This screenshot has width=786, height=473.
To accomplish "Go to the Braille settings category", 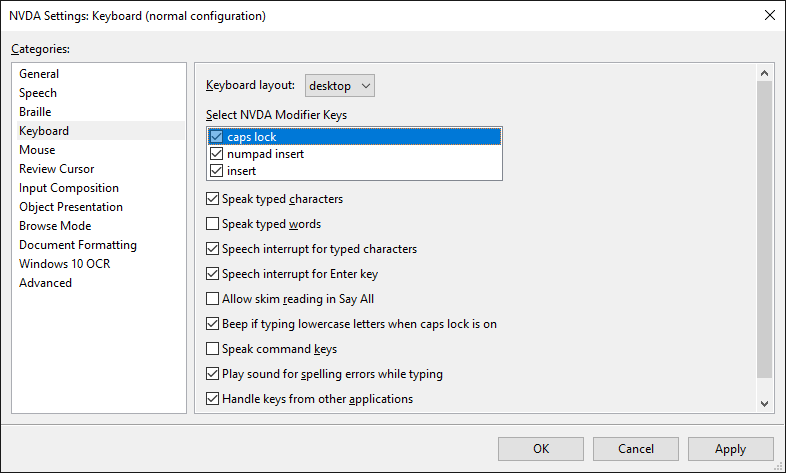I will coord(100,112).
